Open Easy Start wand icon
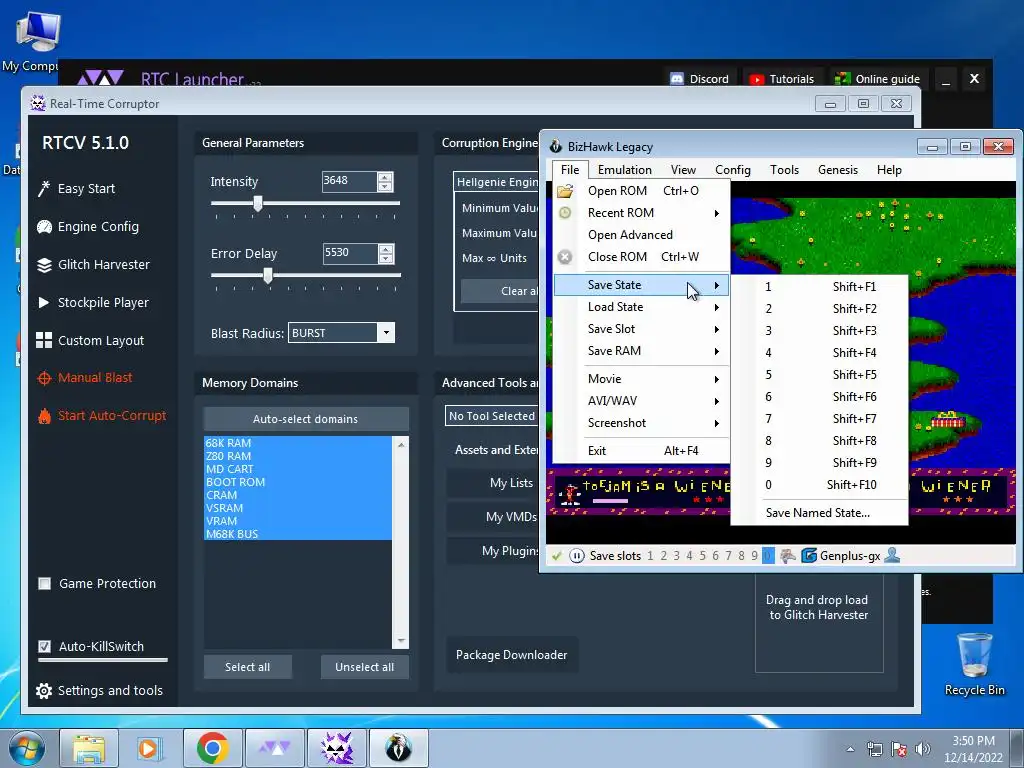 click(44, 189)
